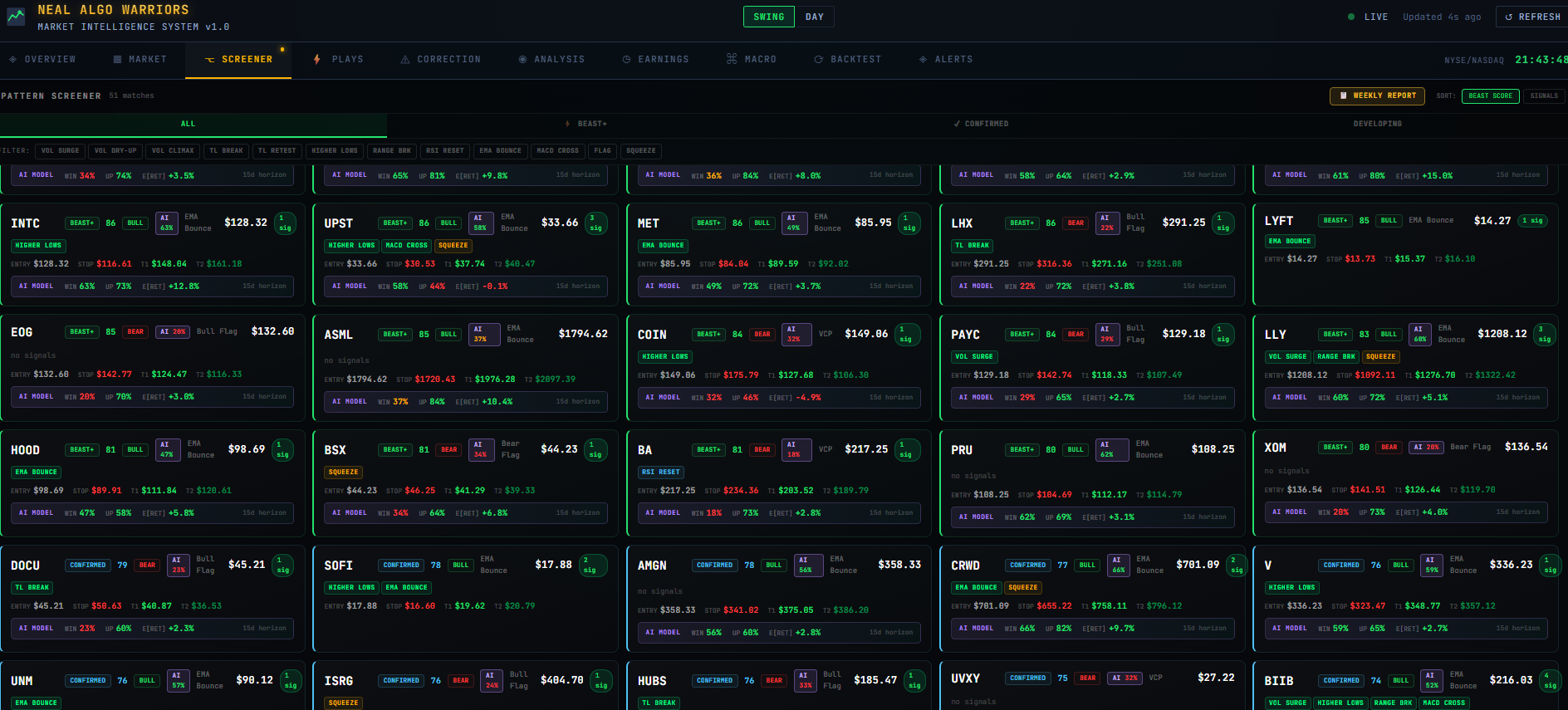Click the AMGN AI MODEL row
The width and height of the screenshot is (1568, 710).
[778, 633]
